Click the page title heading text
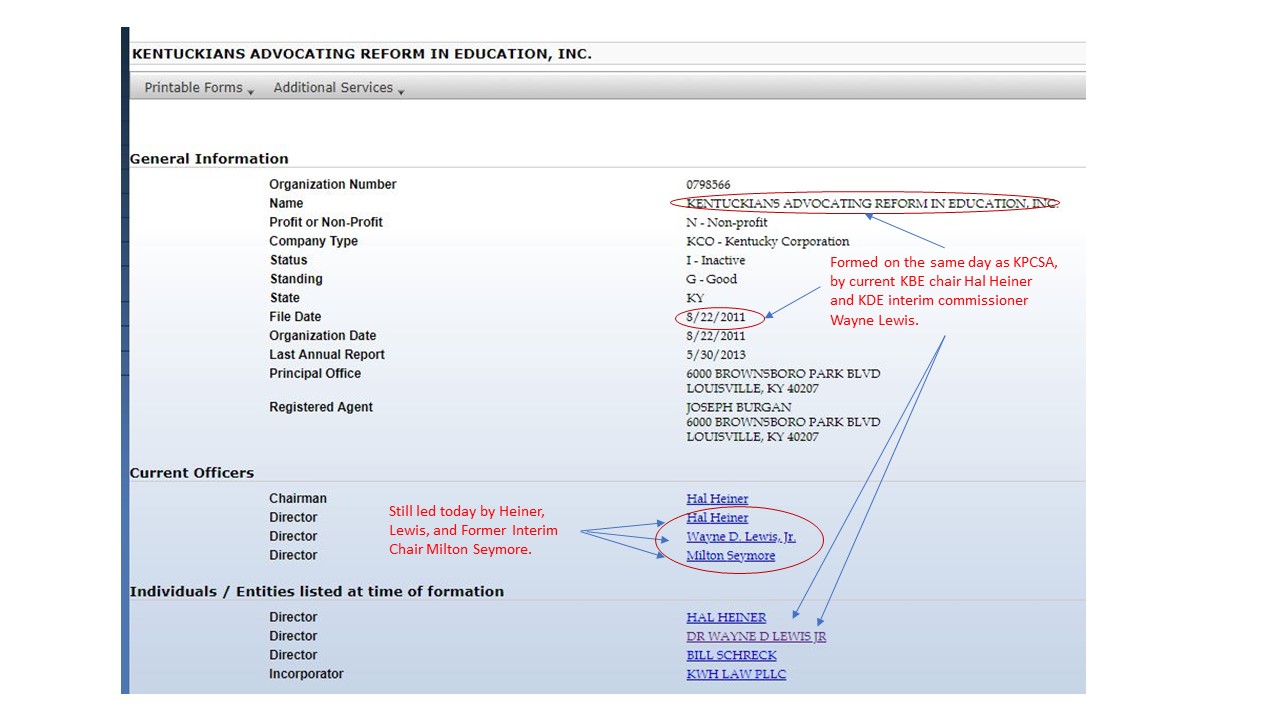Screen dimensions: 1280x720 362,54
